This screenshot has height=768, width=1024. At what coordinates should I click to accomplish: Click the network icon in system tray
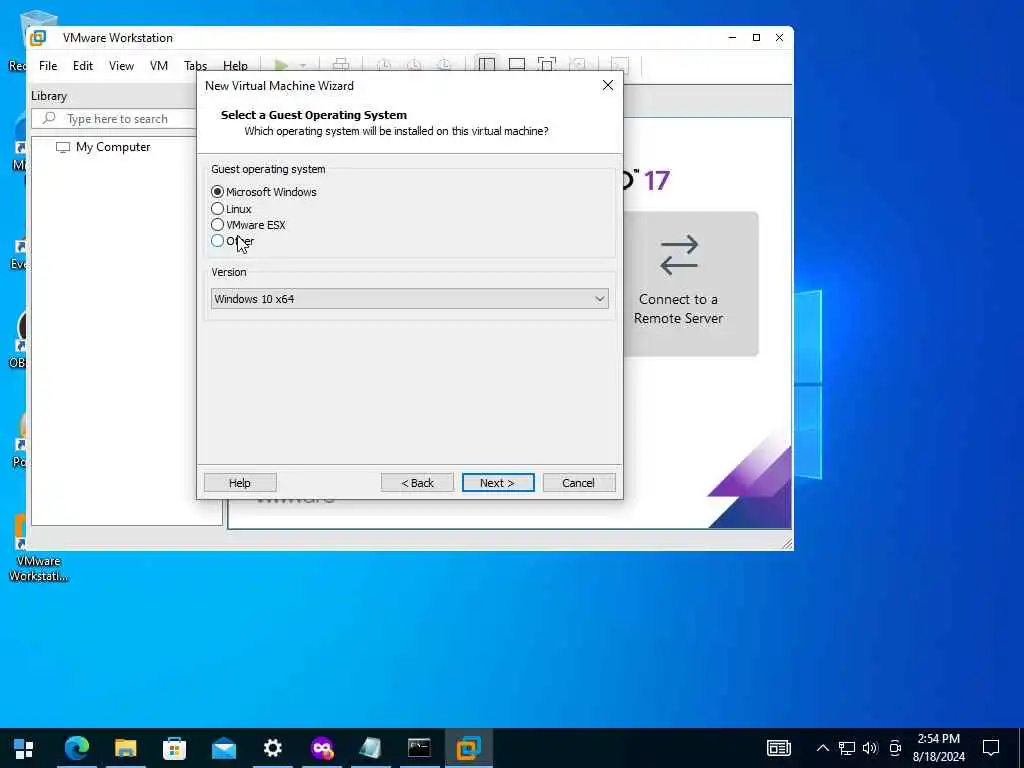(x=847, y=748)
